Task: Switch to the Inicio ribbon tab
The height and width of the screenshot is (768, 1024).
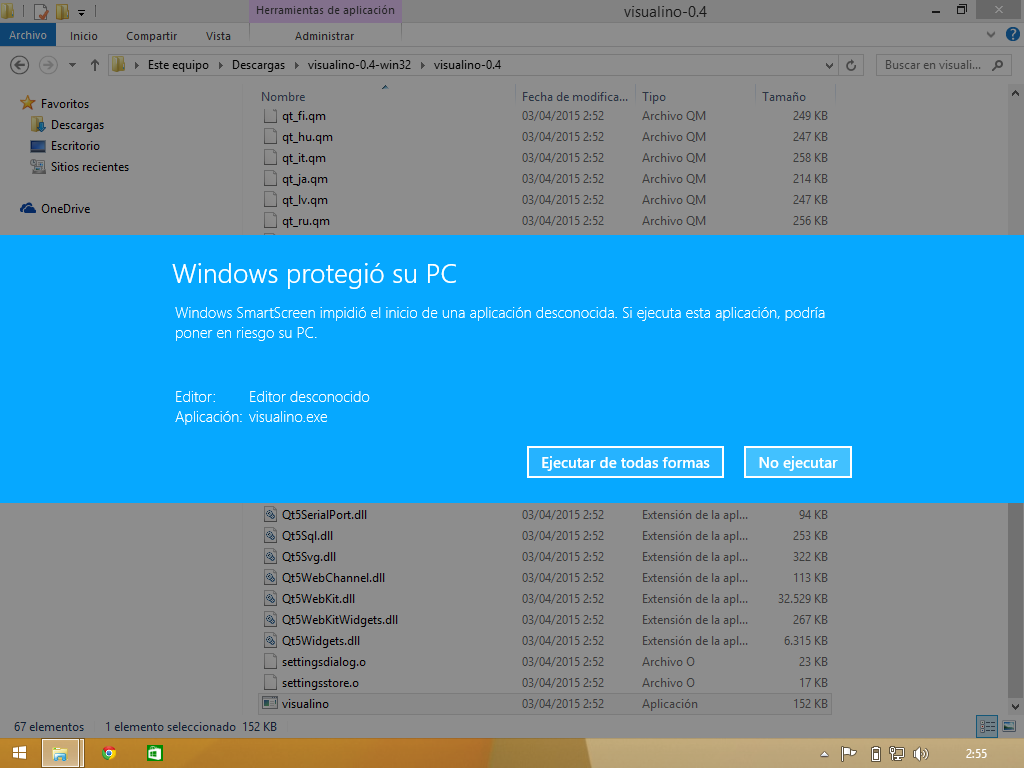Action: click(84, 36)
